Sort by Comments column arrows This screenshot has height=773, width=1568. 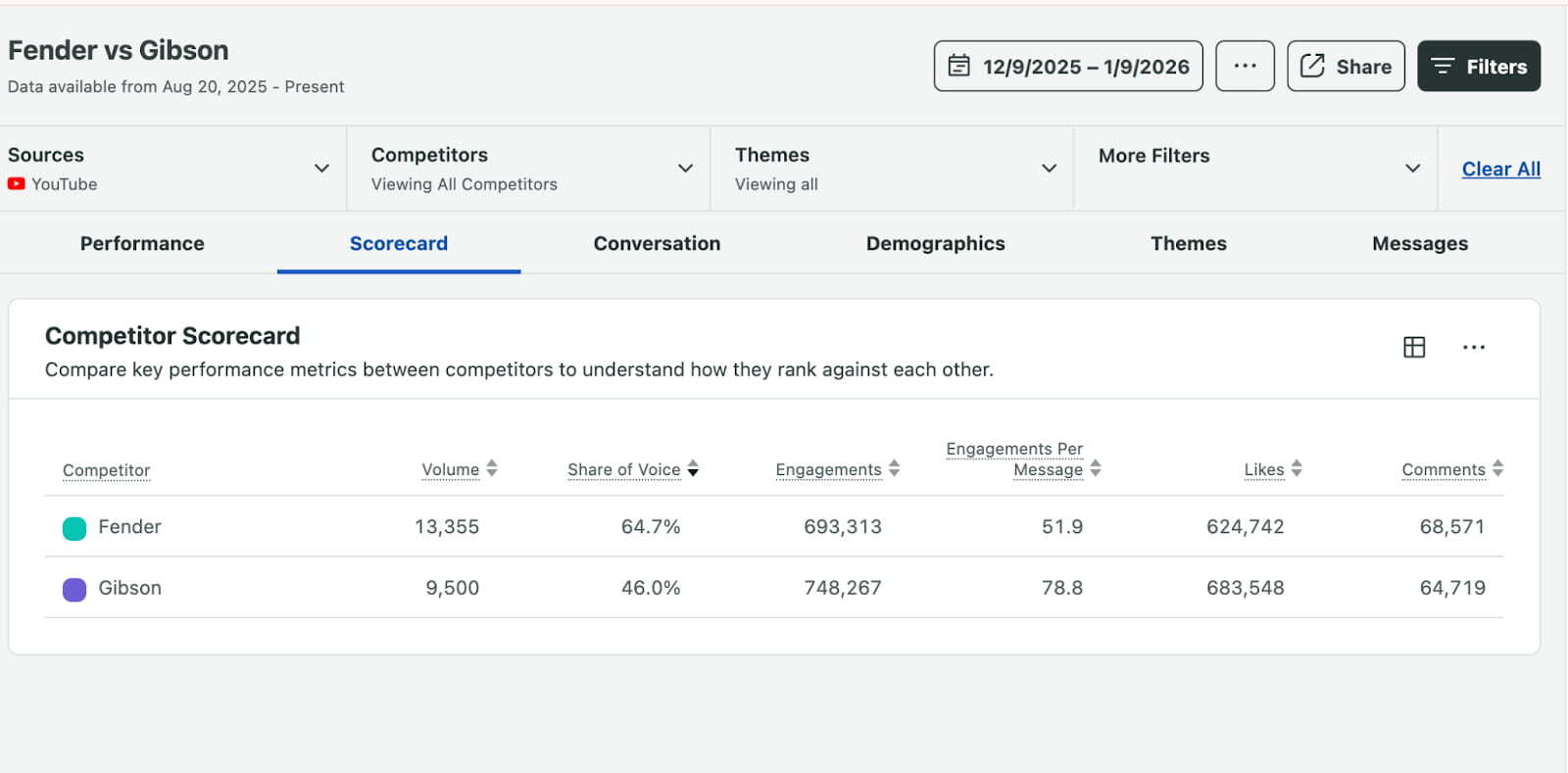click(1497, 468)
